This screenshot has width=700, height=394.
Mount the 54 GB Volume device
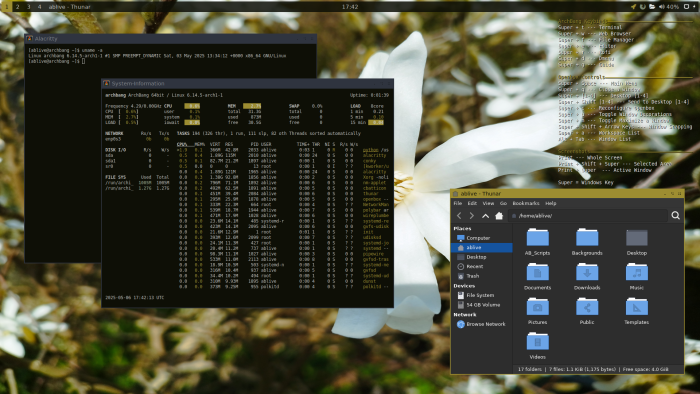[x=482, y=305]
